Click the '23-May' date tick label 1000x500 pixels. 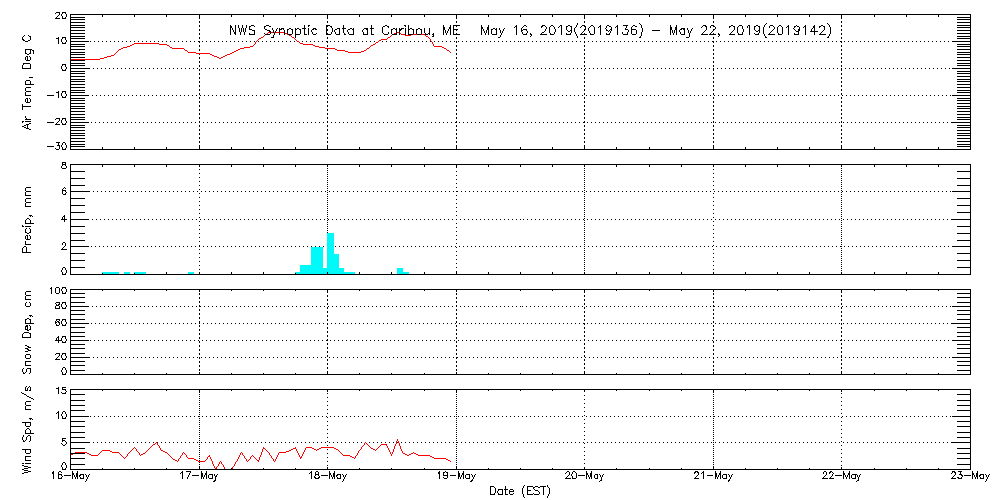[x=970, y=476]
